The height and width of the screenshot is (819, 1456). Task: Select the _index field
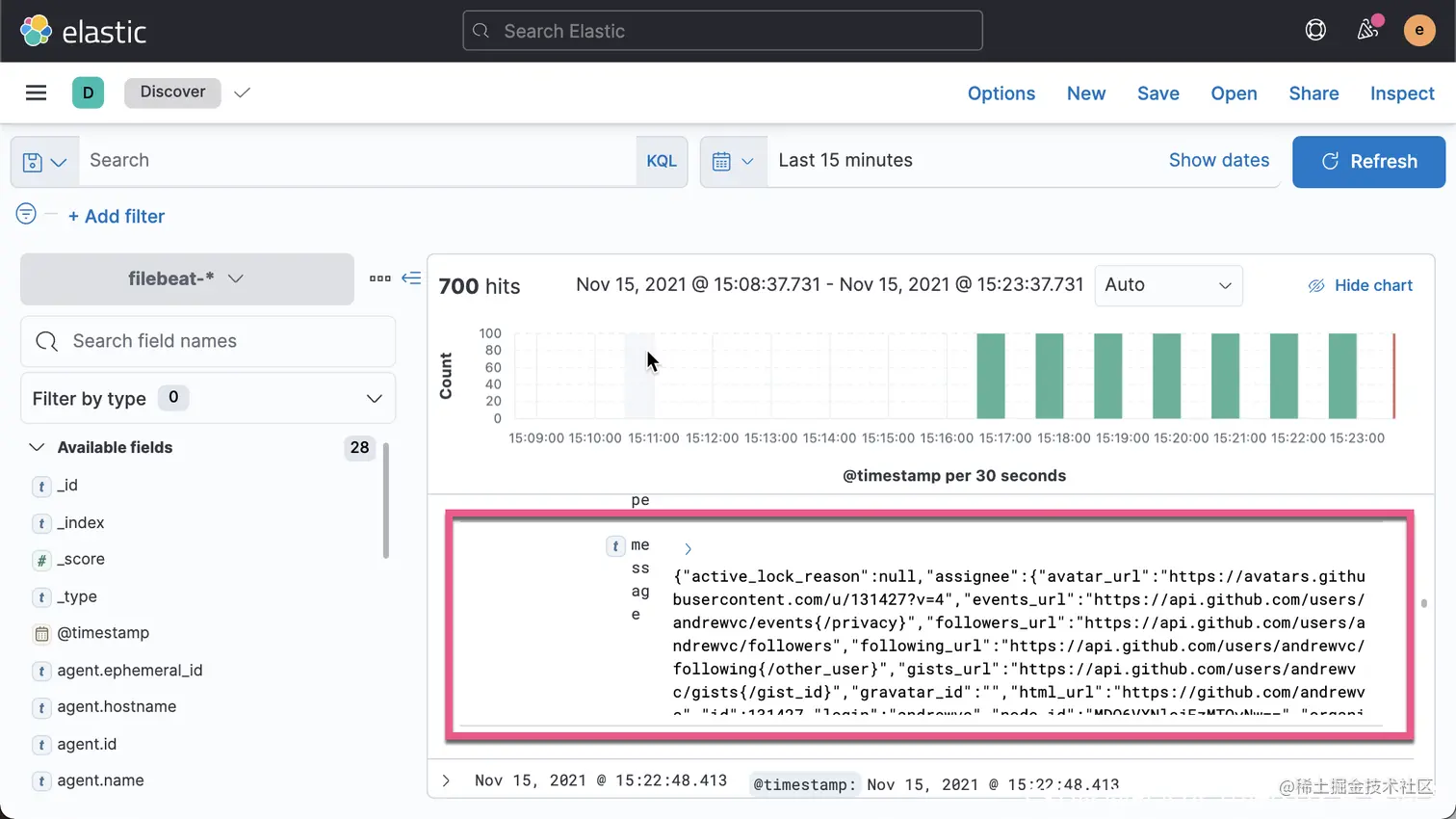click(81, 523)
